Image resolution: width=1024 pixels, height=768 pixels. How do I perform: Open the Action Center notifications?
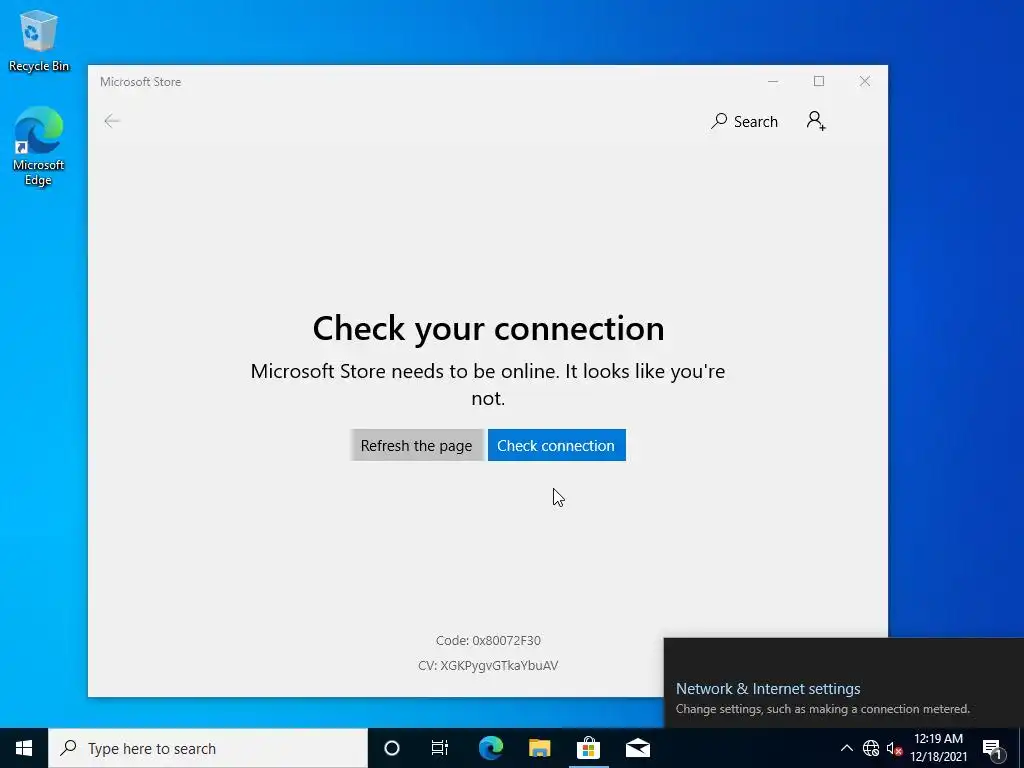(992, 748)
